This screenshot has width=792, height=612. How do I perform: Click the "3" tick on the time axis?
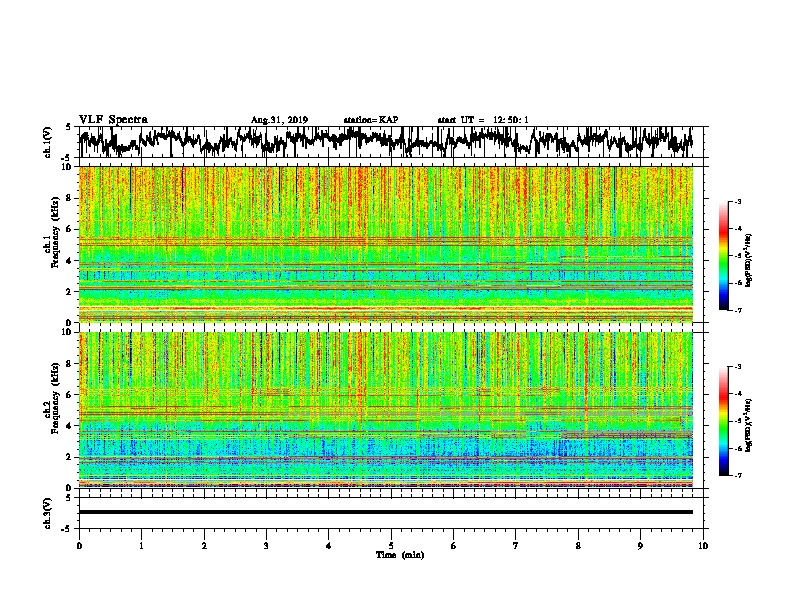tap(266, 546)
